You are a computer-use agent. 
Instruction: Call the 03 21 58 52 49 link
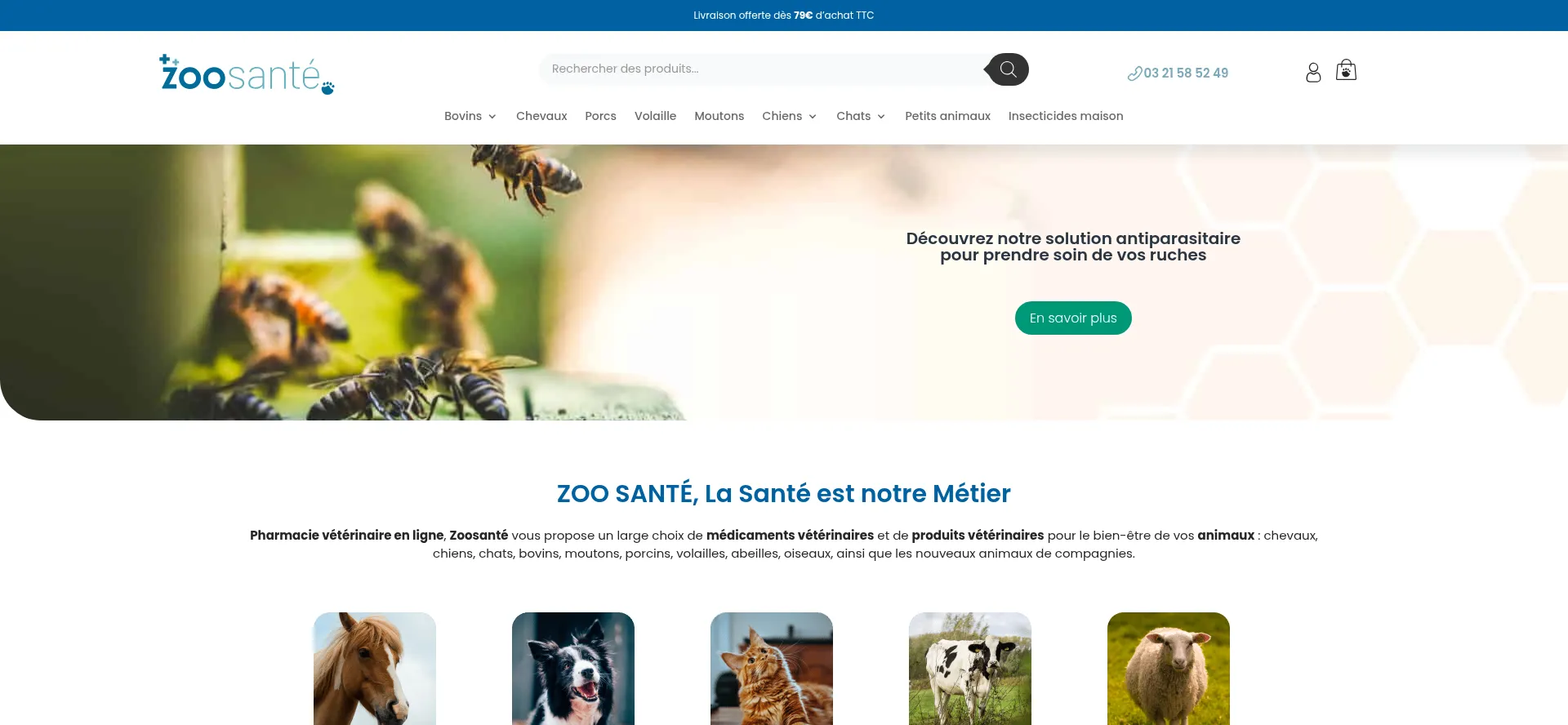pyautogui.click(x=1186, y=73)
